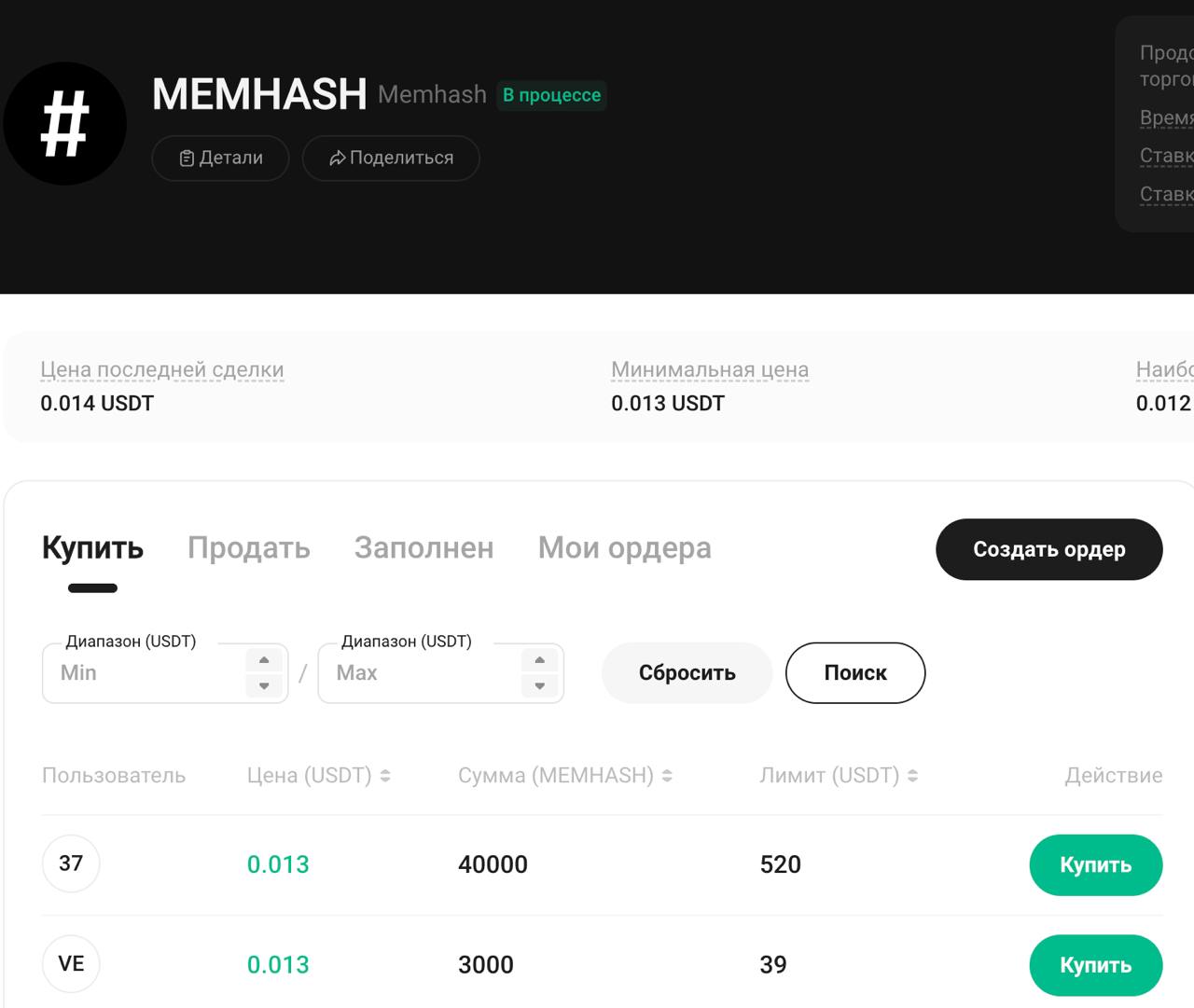The image size is (1194, 1008).
Task: Sort by Цена (USDT) column arrows
Action: coord(385,776)
